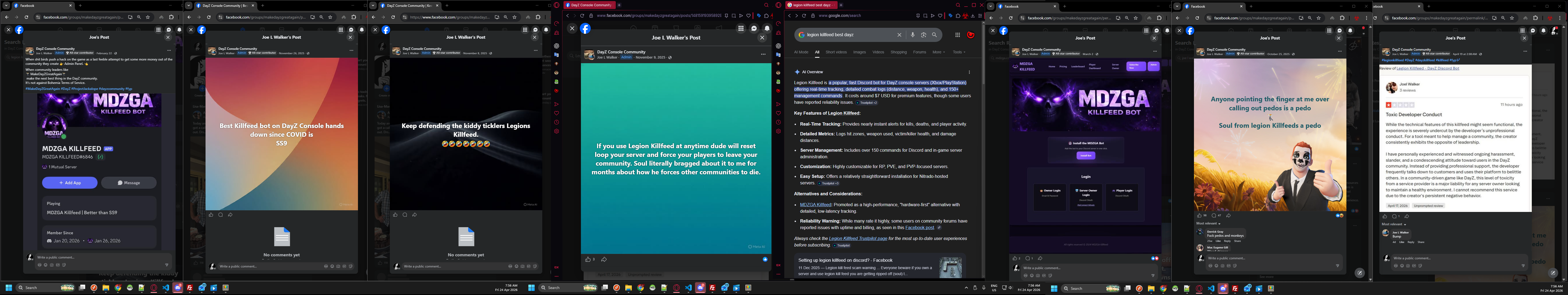Viewport: 1568px width, 295px height.
Task: Open the Most relevant sort dropdown on the October 25 post
Action: (1208, 224)
